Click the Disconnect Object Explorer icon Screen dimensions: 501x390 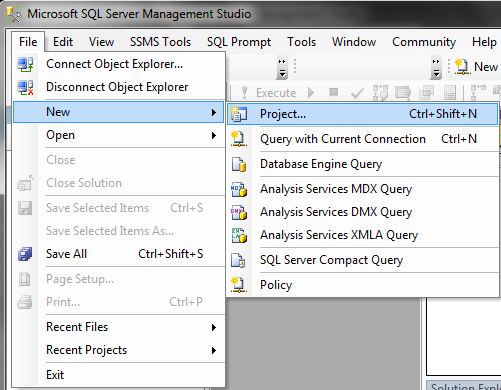click(25, 87)
